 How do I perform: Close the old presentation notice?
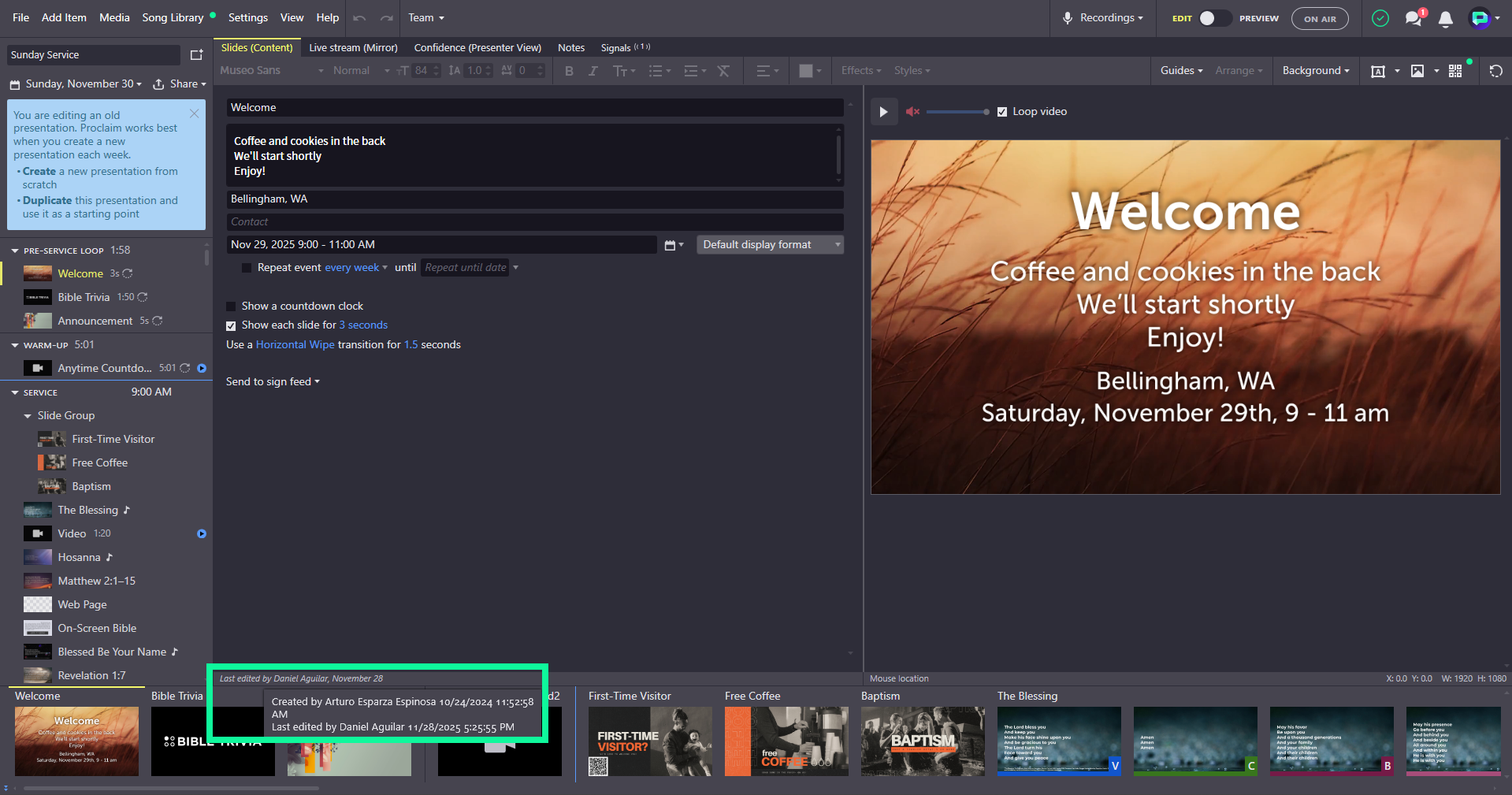195,113
